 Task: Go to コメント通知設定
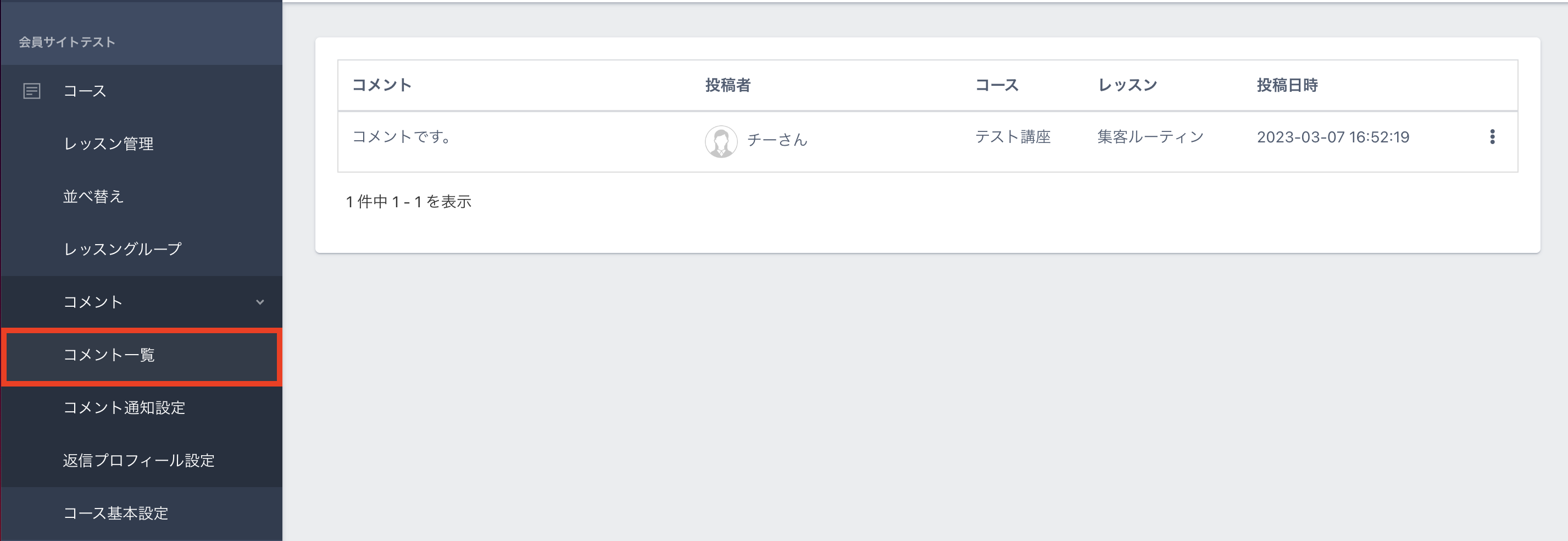pos(124,407)
